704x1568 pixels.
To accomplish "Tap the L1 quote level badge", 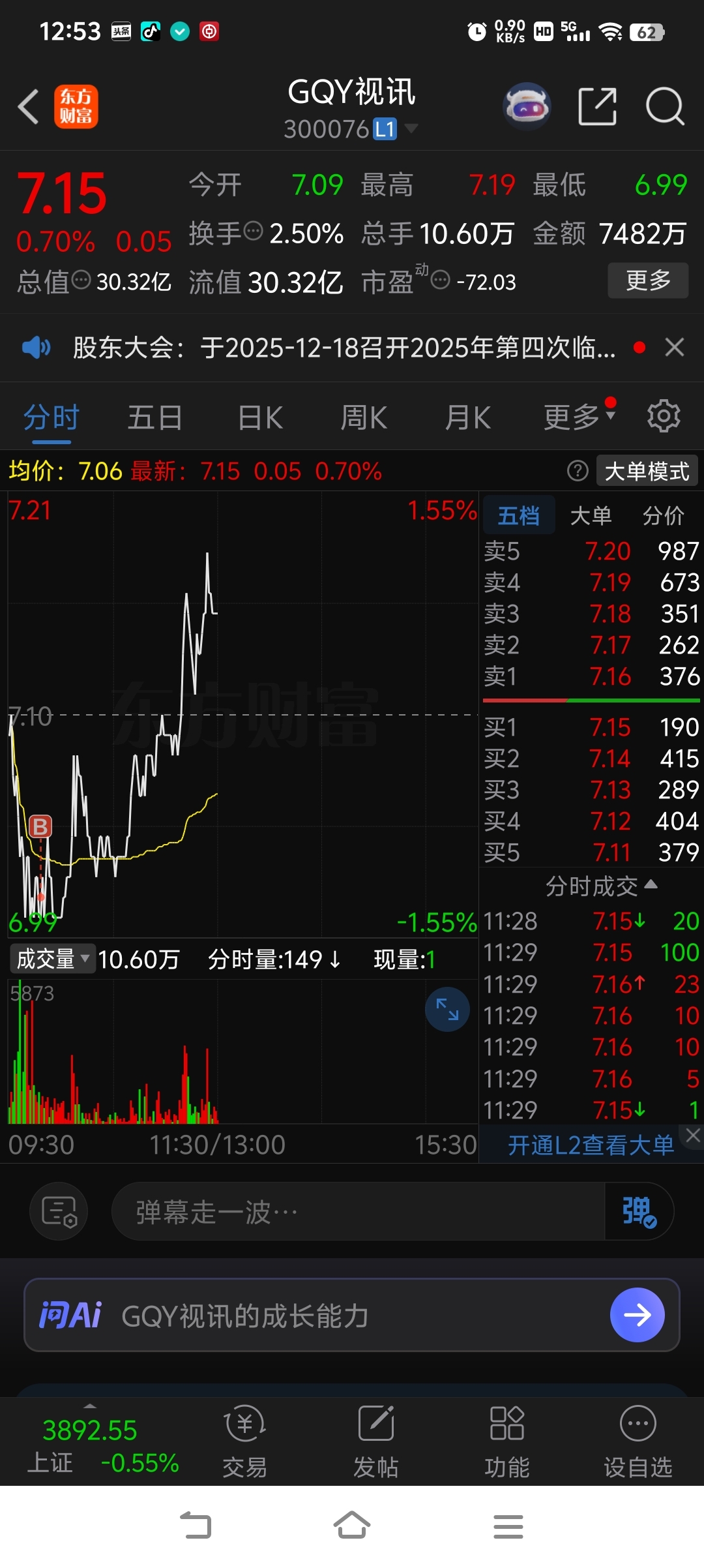I will (x=385, y=129).
